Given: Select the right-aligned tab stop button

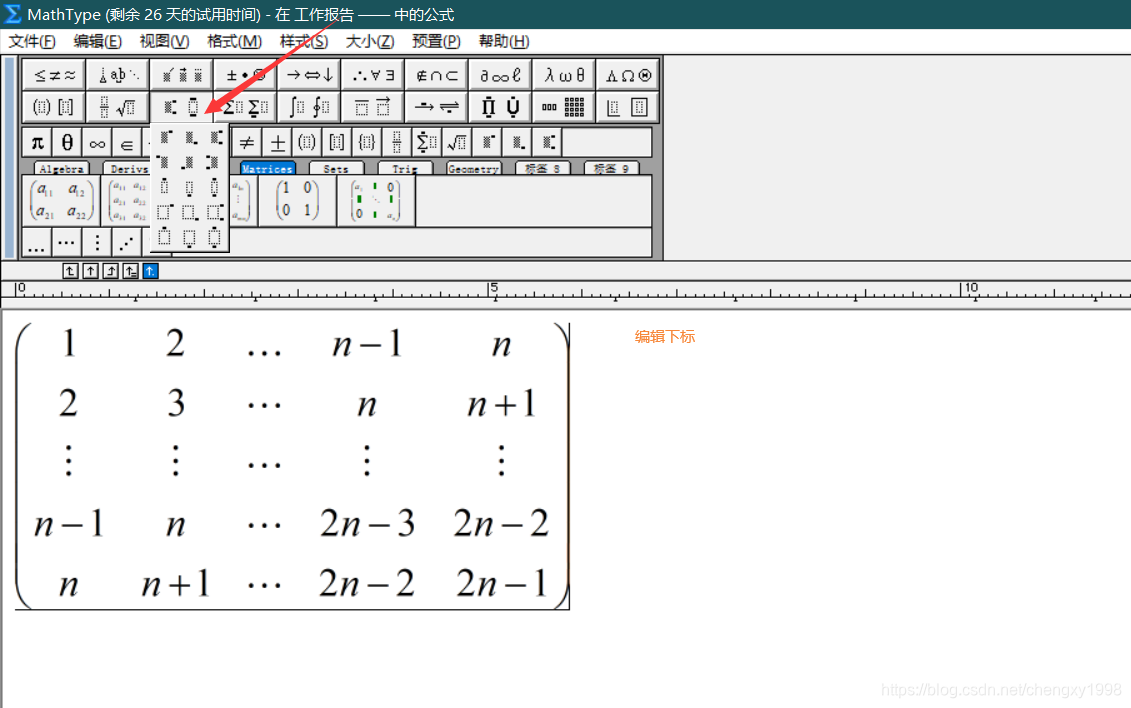Looking at the screenshot, I should coord(110,271).
